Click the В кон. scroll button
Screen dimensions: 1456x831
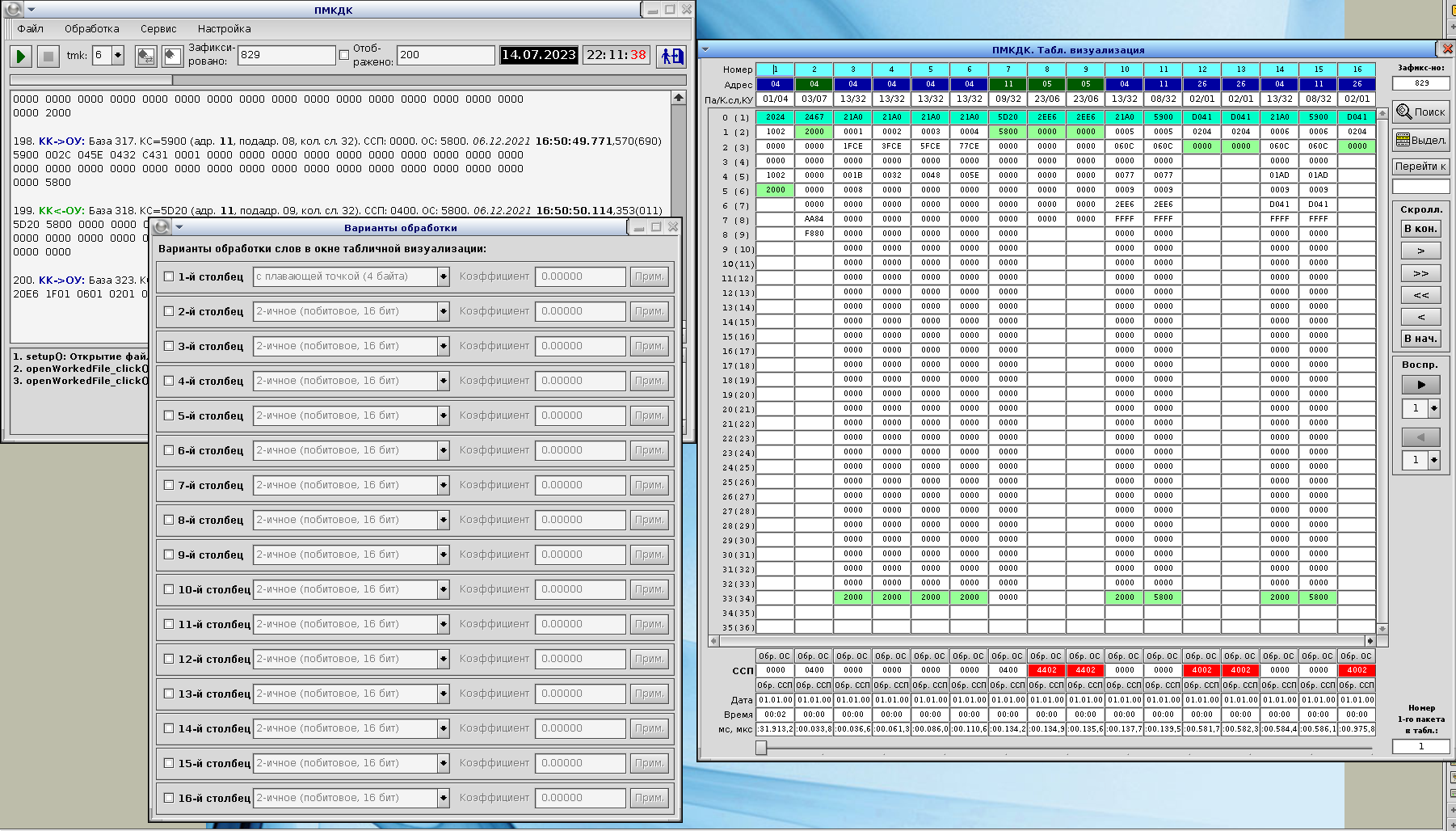pos(1420,229)
